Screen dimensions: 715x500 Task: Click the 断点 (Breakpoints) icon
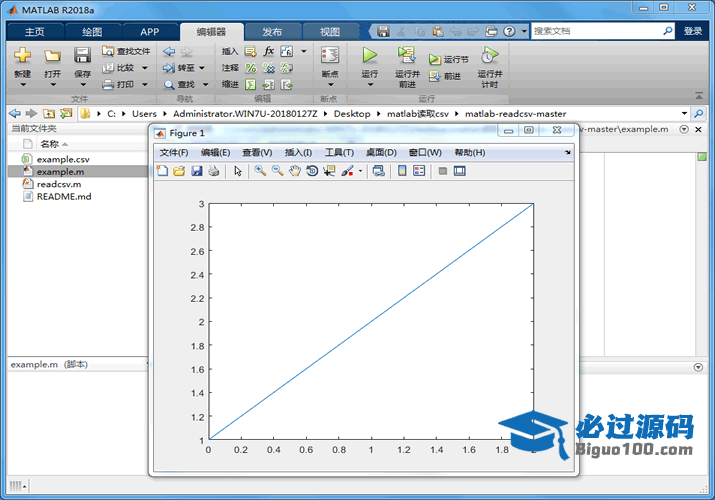[x=330, y=56]
